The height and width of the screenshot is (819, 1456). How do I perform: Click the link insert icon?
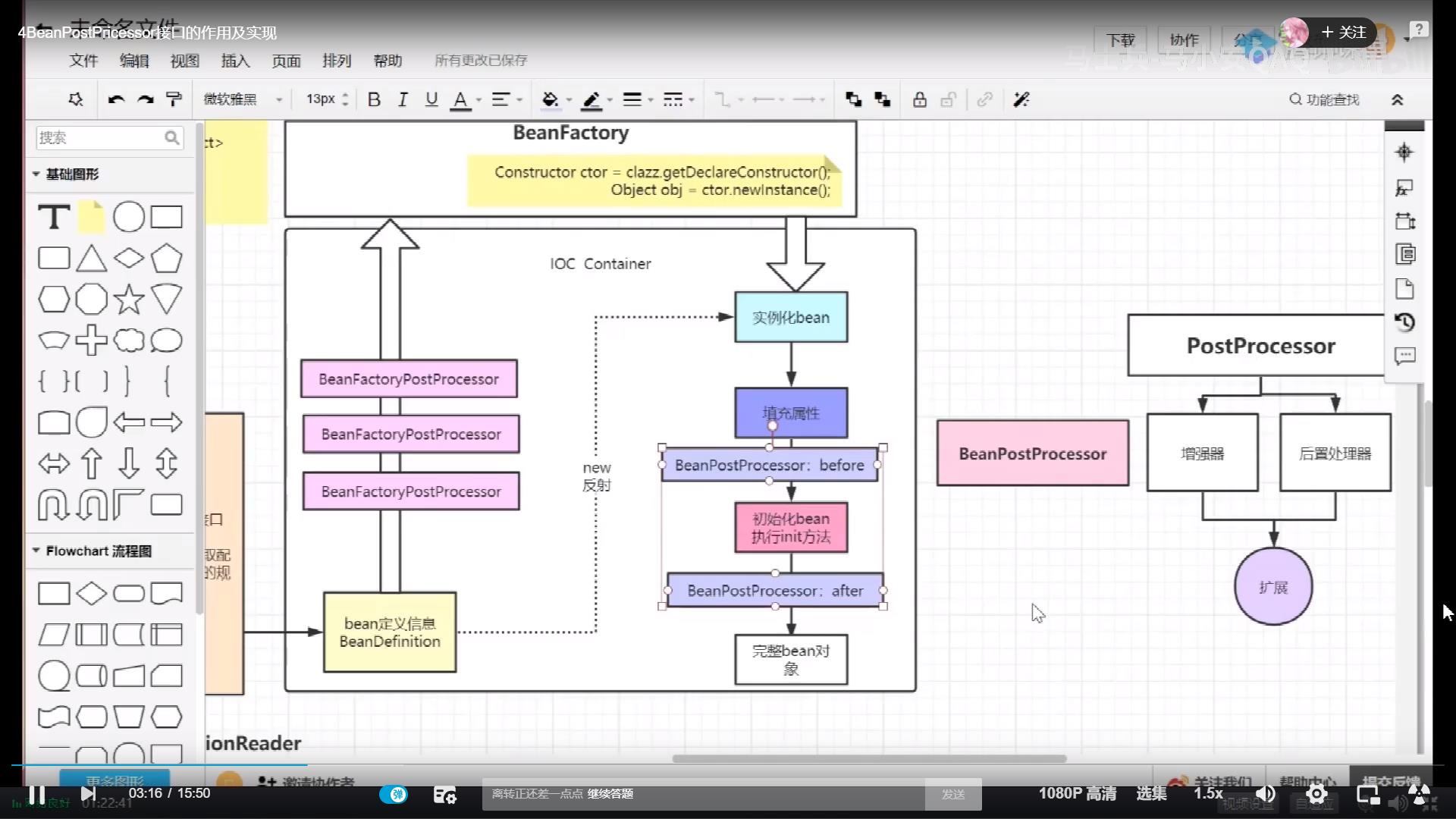click(985, 99)
